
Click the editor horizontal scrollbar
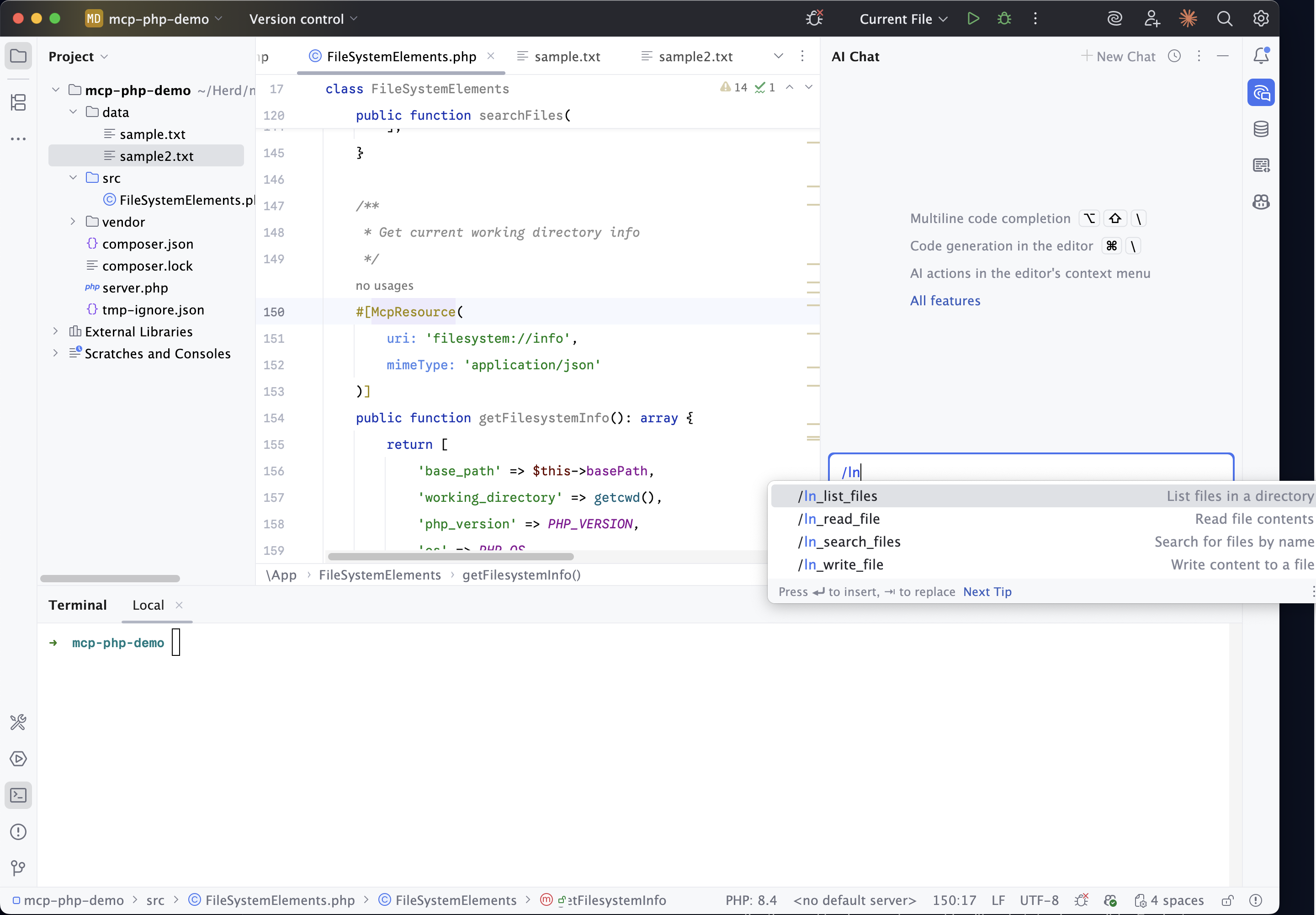tap(451, 557)
